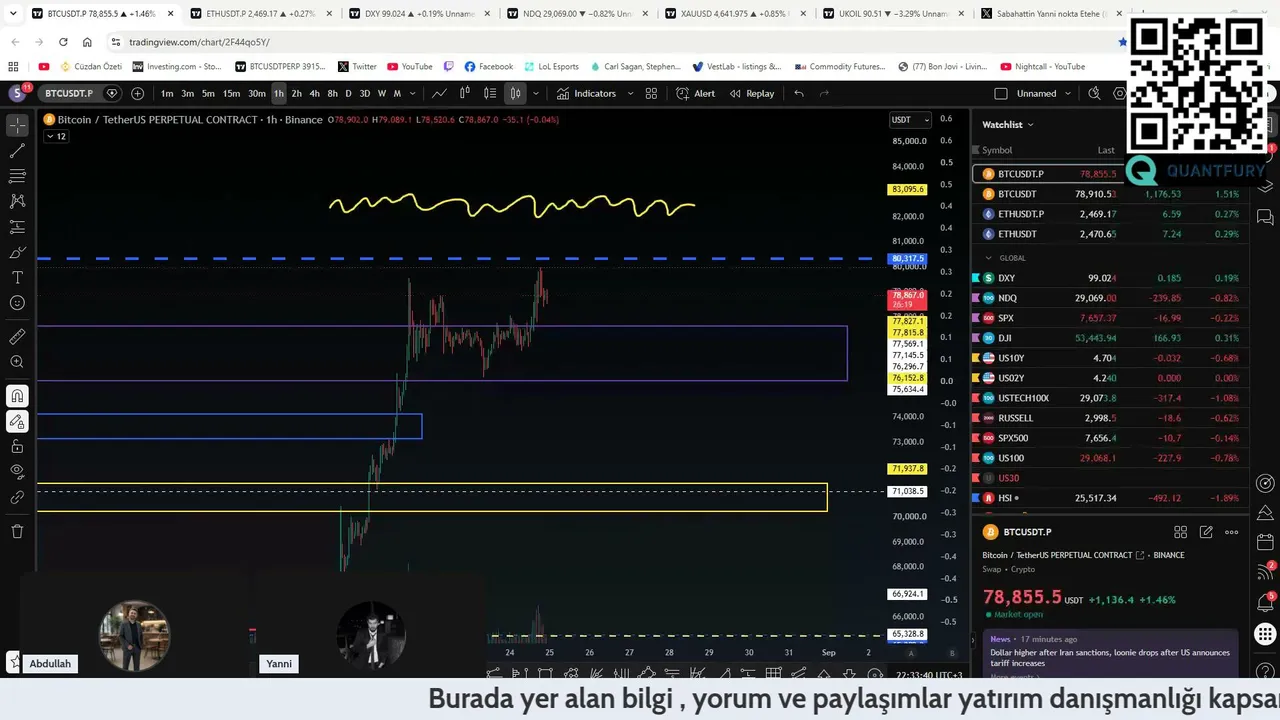Screen dimensions: 1280x720
Task: Select the DXY watchlist row
Action: [1110, 278]
